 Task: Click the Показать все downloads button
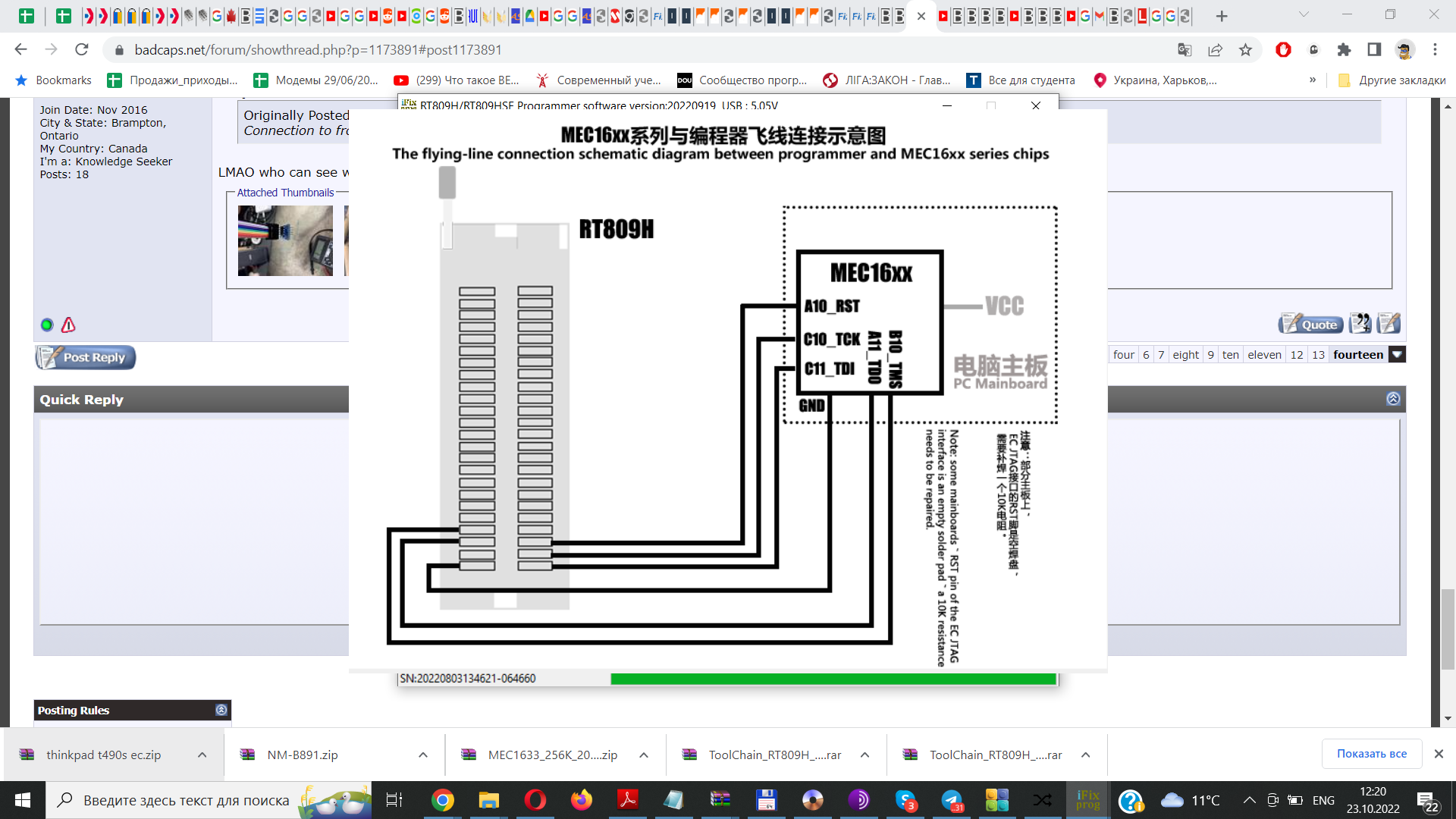1371,754
